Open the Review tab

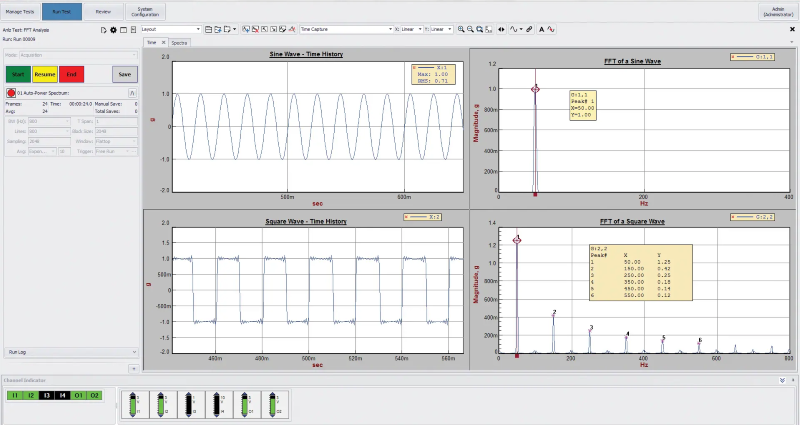click(103, 11)
